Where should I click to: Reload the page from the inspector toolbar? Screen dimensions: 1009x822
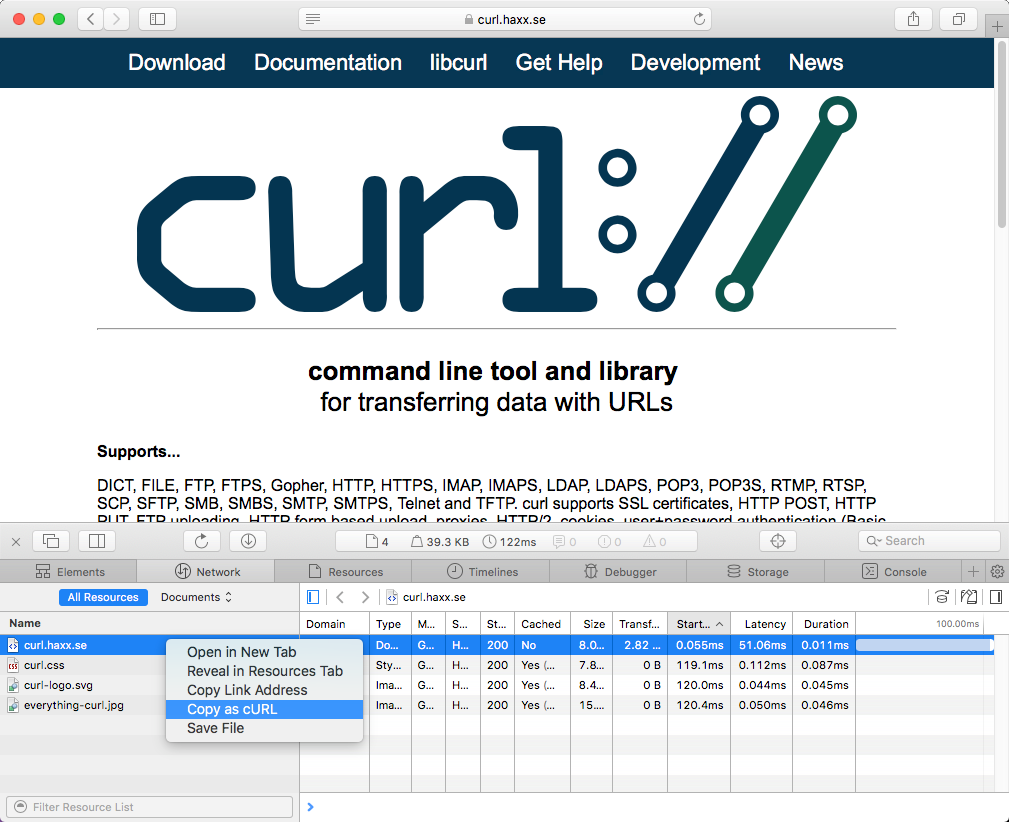(x=201, y=540)
